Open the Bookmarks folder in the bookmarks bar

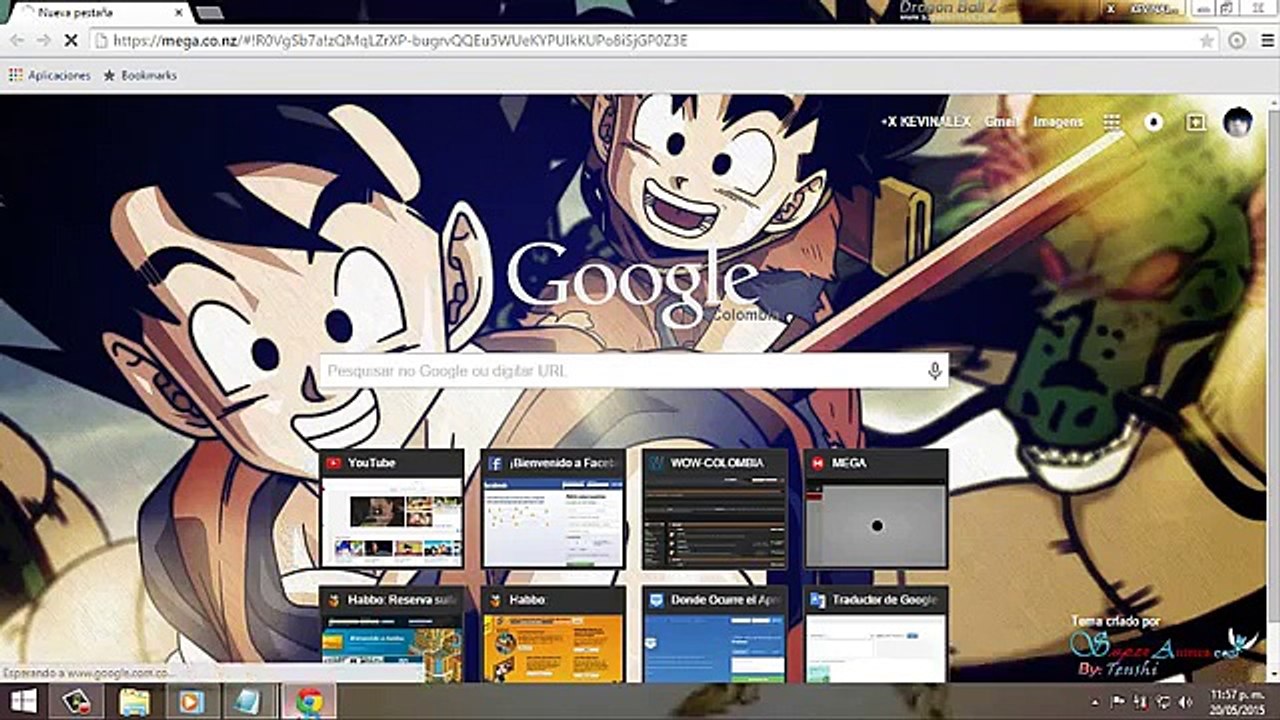pos(140,75)
